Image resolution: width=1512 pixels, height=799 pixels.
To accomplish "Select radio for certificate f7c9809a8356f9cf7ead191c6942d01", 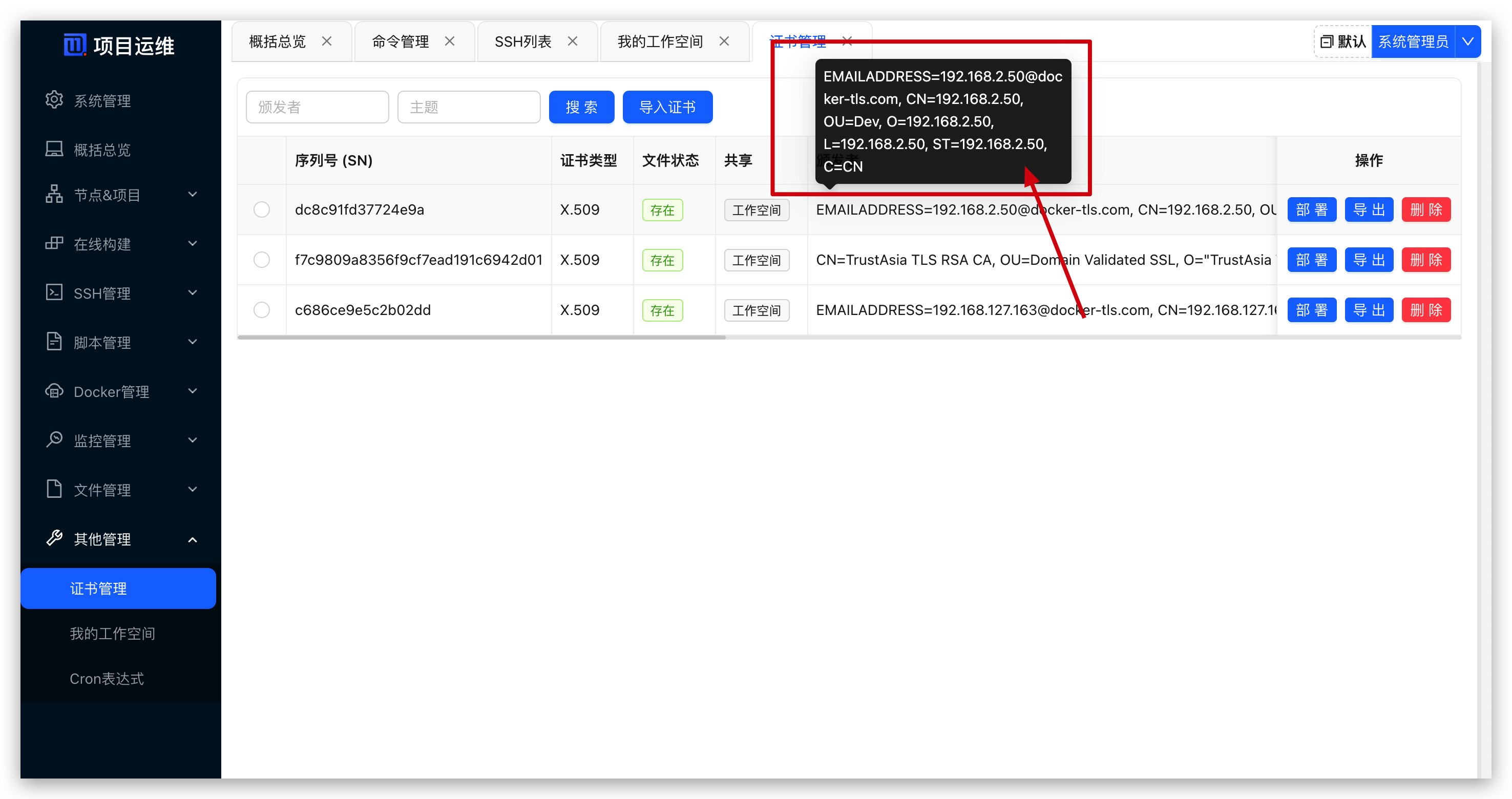I will point(262,260).
